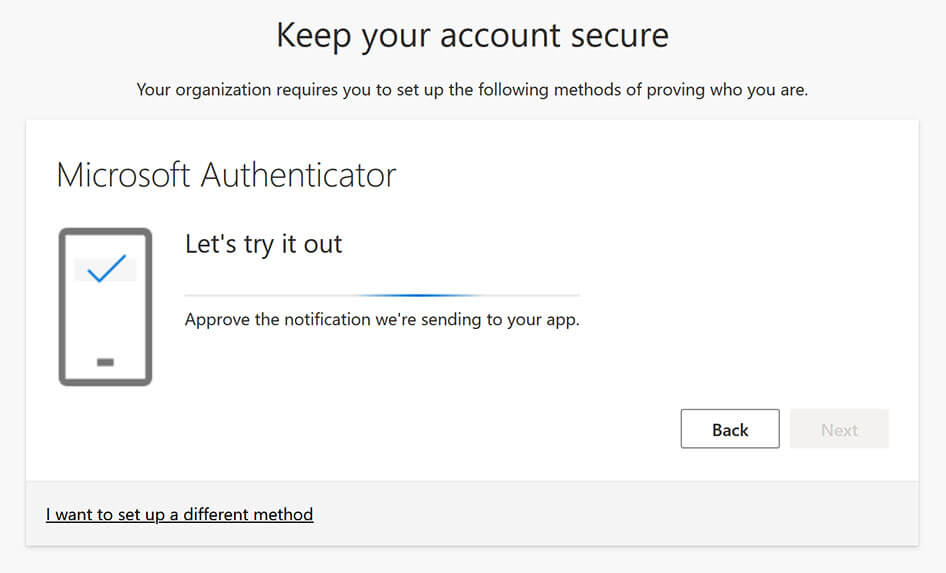The width and height of the screenshot is (946, 573).
Task: Click the blue loading progress indicator
Action: click(416, 295)
